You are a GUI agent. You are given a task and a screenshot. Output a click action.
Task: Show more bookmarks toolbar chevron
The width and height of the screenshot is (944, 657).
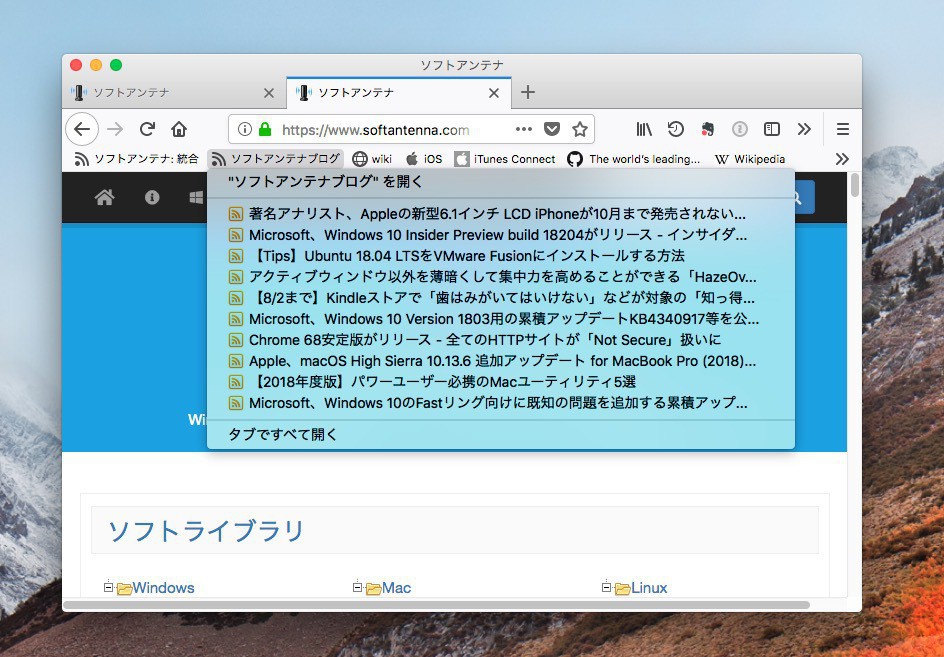[842, 159]
